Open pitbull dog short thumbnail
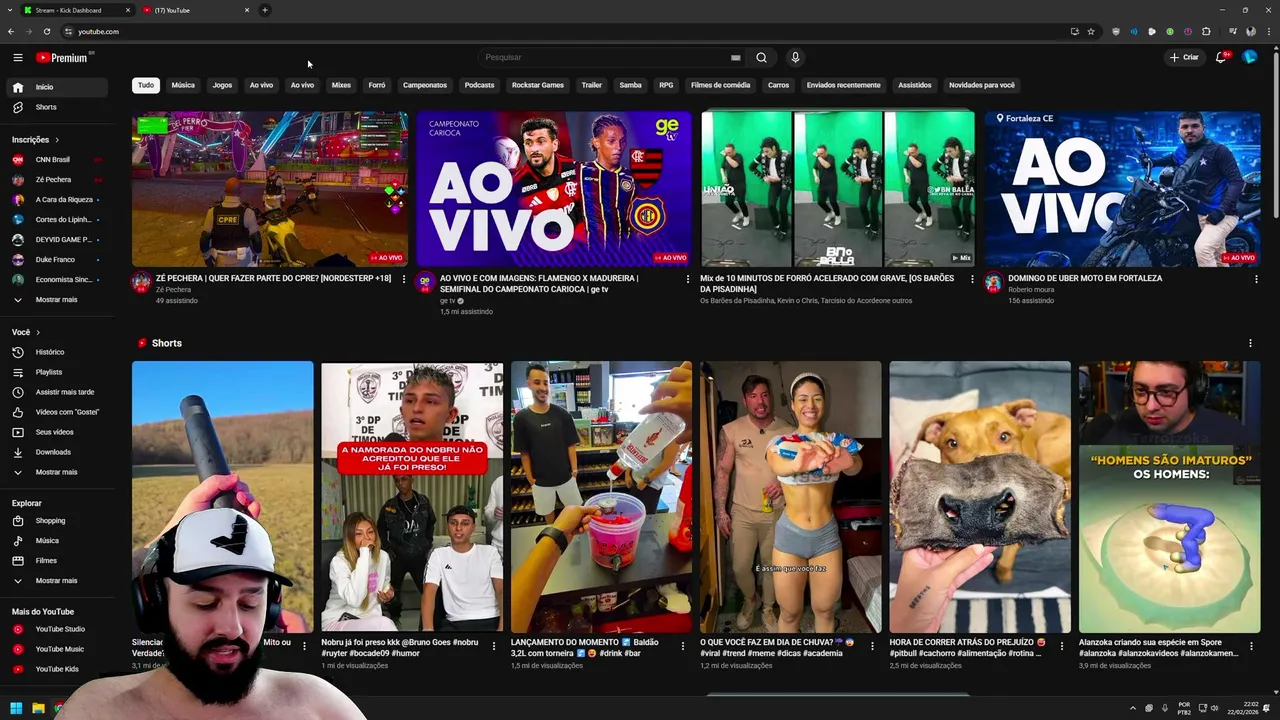 (980, 497)
